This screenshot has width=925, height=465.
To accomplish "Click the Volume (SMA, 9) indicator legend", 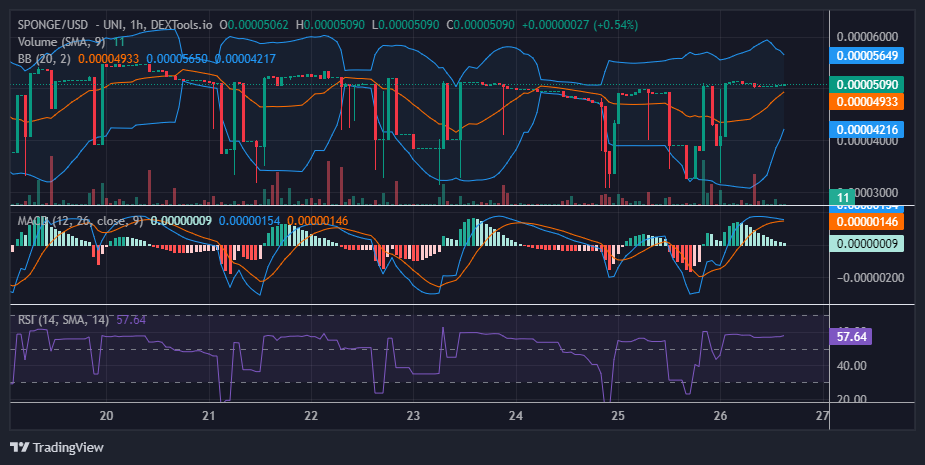I will 62,42.
